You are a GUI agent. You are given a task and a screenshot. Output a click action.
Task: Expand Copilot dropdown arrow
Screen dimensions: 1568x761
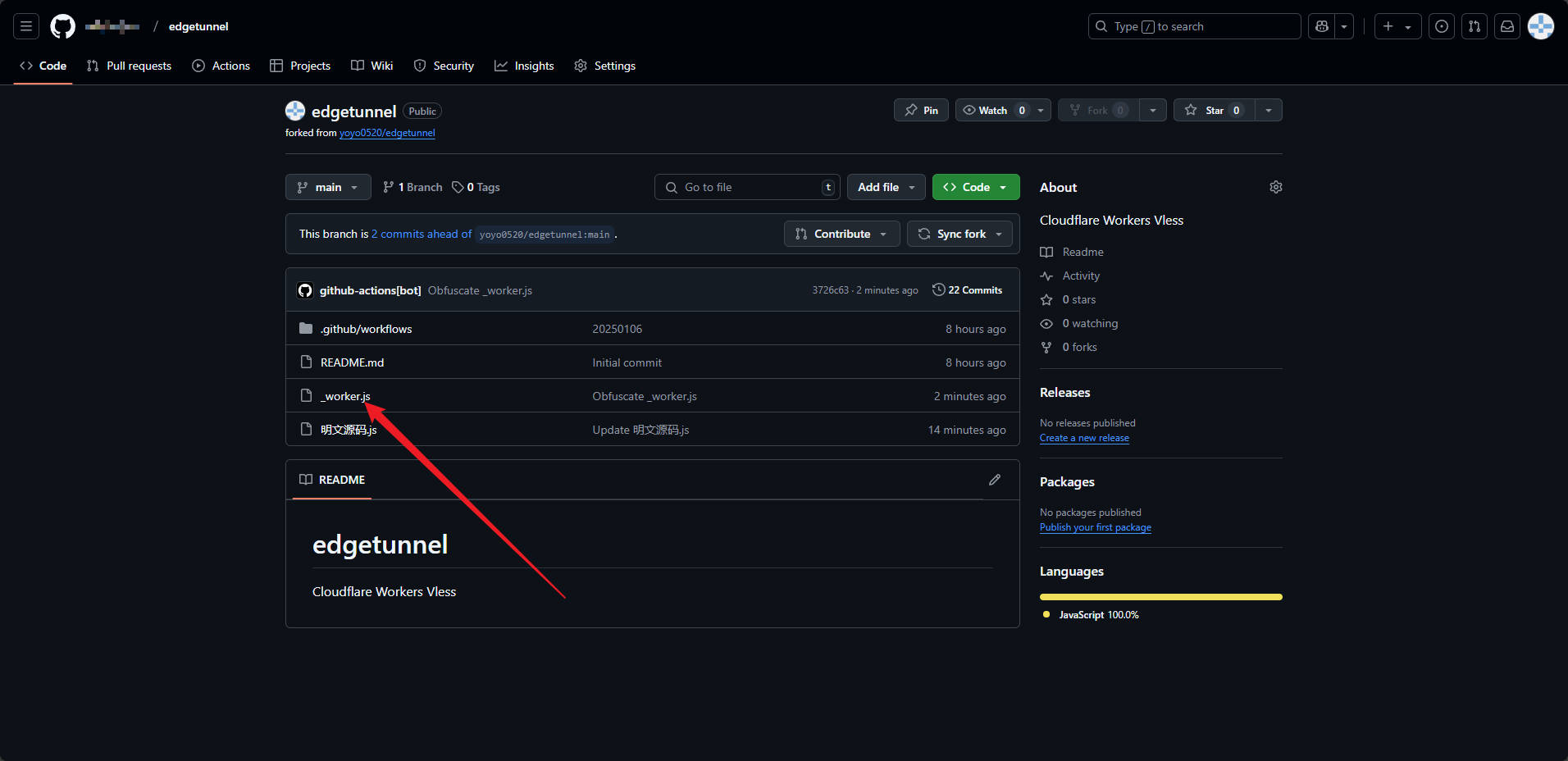[x=1344, y=26]
